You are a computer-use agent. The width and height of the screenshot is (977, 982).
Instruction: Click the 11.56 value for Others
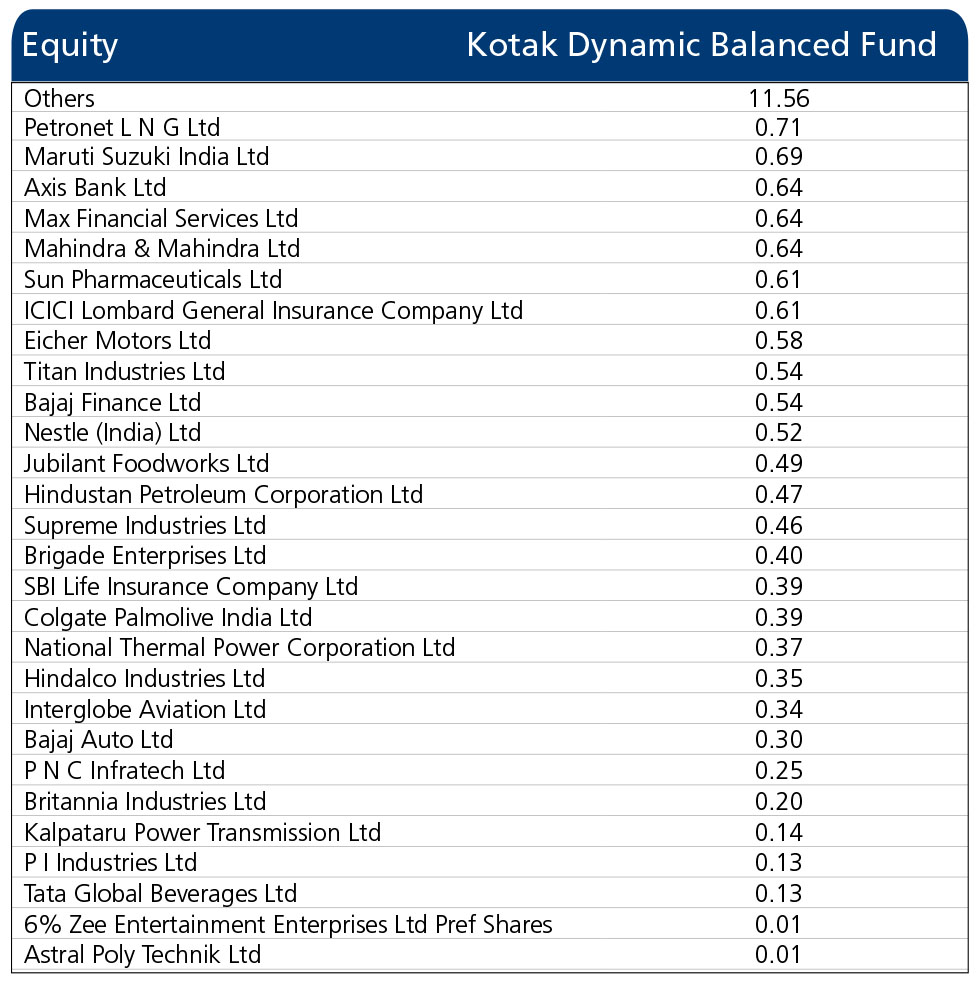[778, 98]
